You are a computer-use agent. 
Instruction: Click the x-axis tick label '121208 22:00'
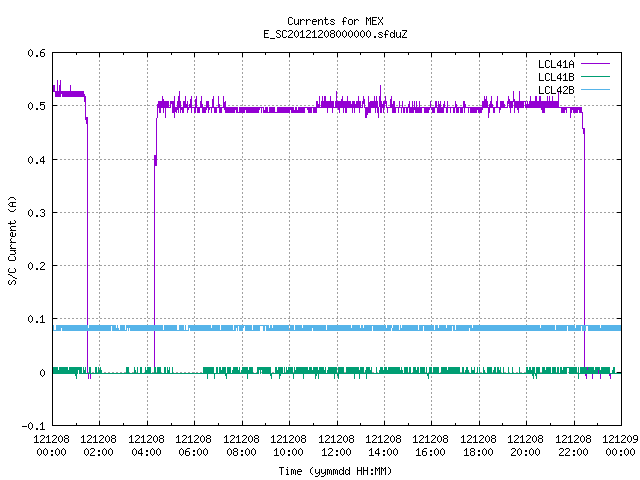573,446
